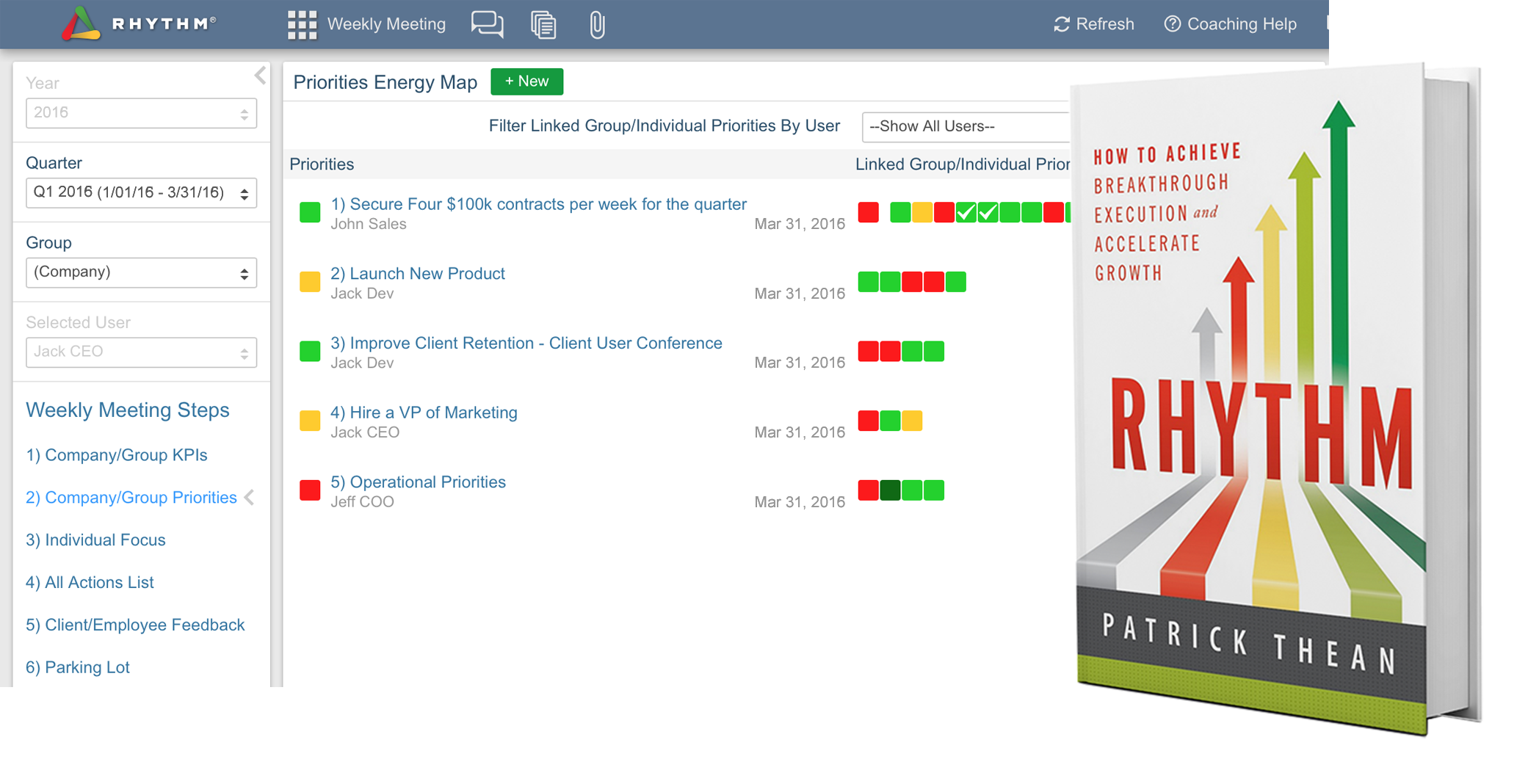Open priority Launch New Product
The width and height of the screenshot is (1517, 784).
pos(418,274)
